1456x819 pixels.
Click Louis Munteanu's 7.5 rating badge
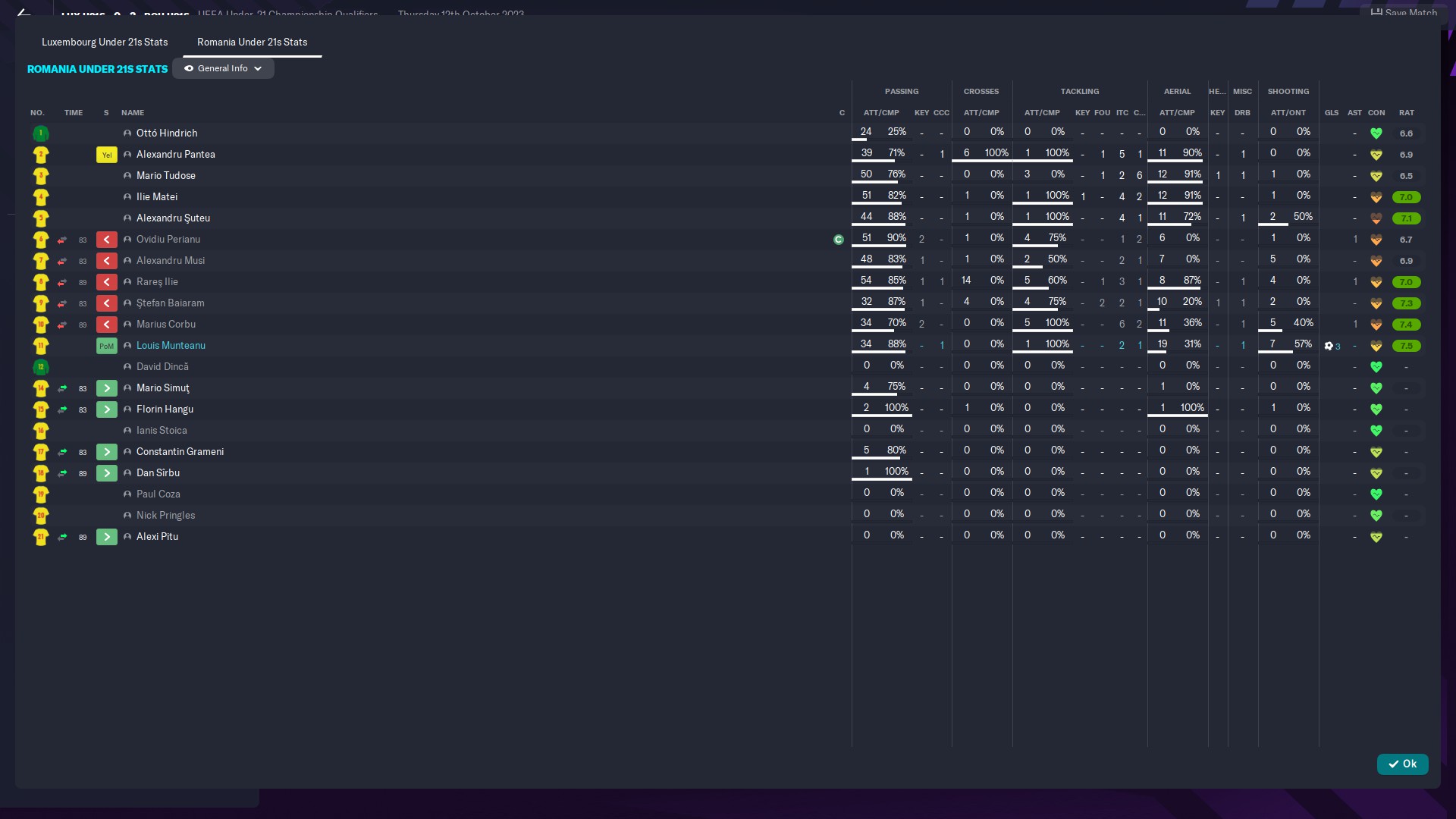[x=1406, y=346]
